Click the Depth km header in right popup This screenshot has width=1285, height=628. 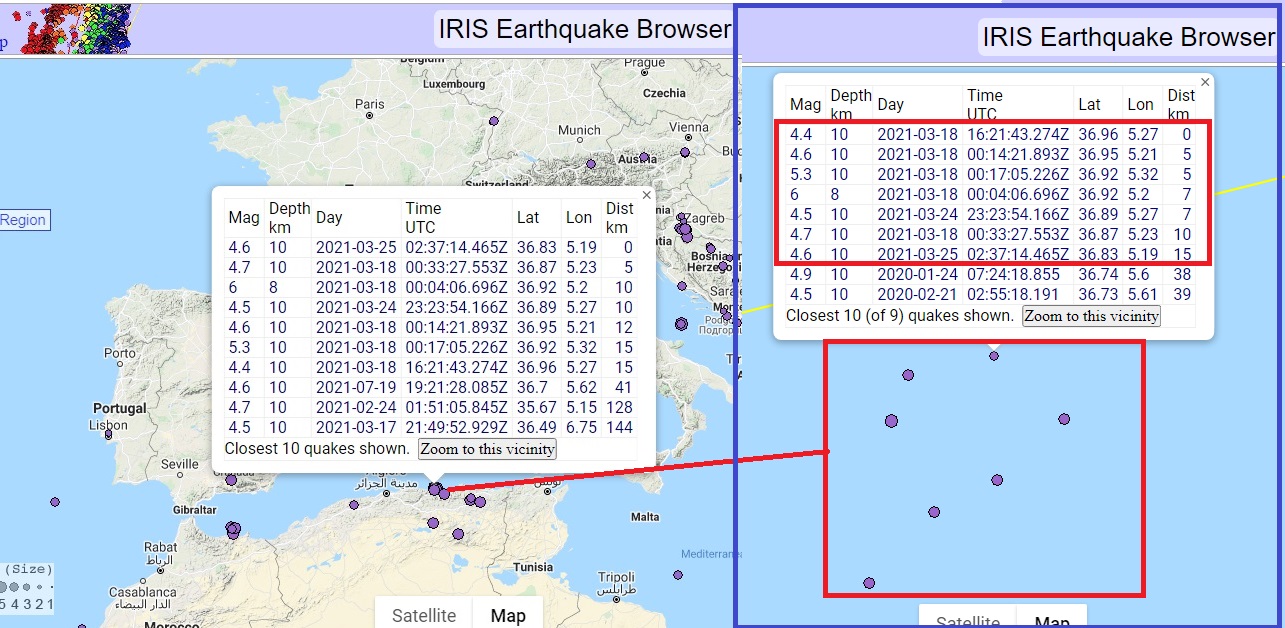pos(851,104)
